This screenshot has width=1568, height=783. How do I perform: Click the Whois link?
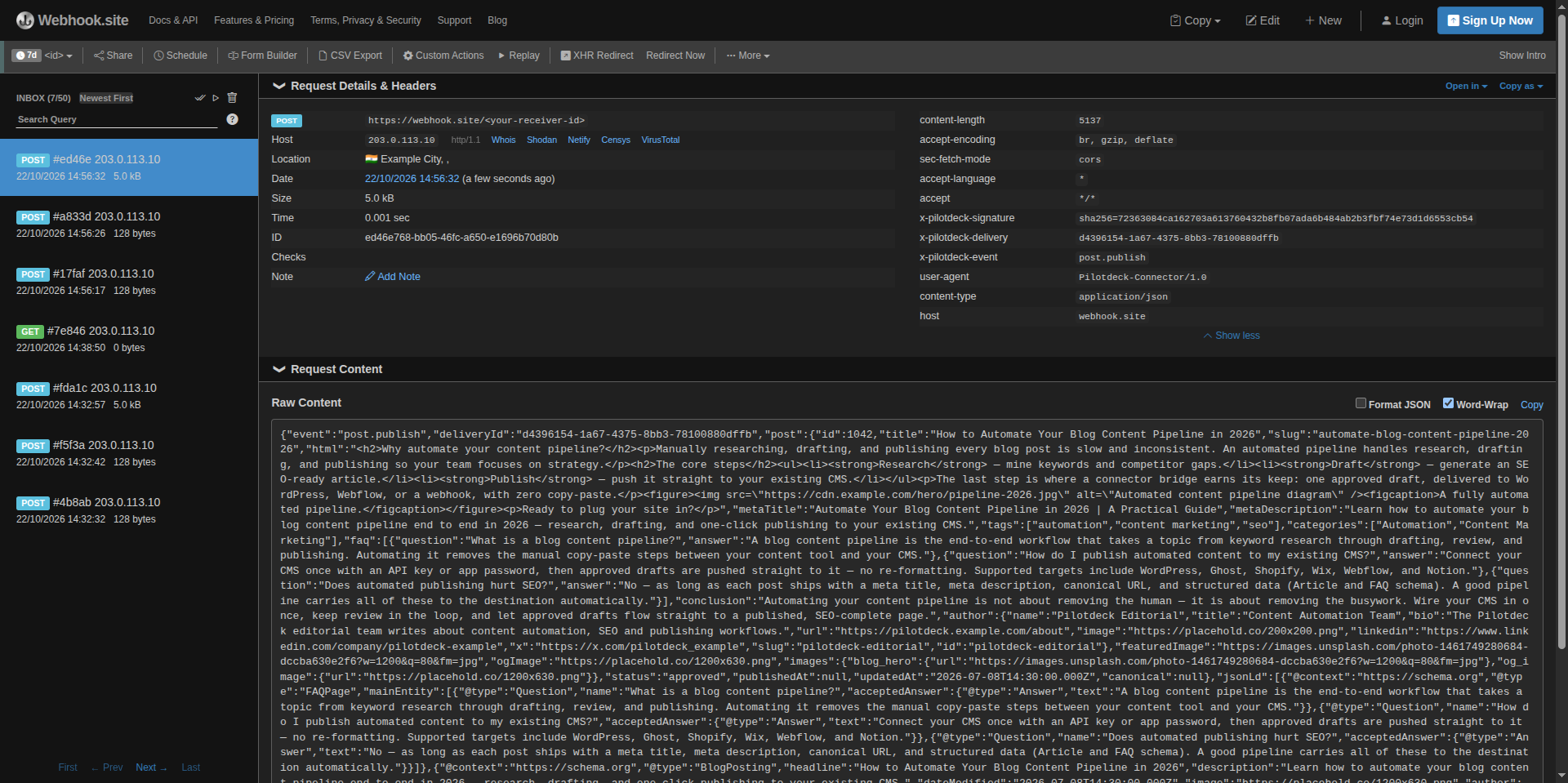tap(503, 140)
